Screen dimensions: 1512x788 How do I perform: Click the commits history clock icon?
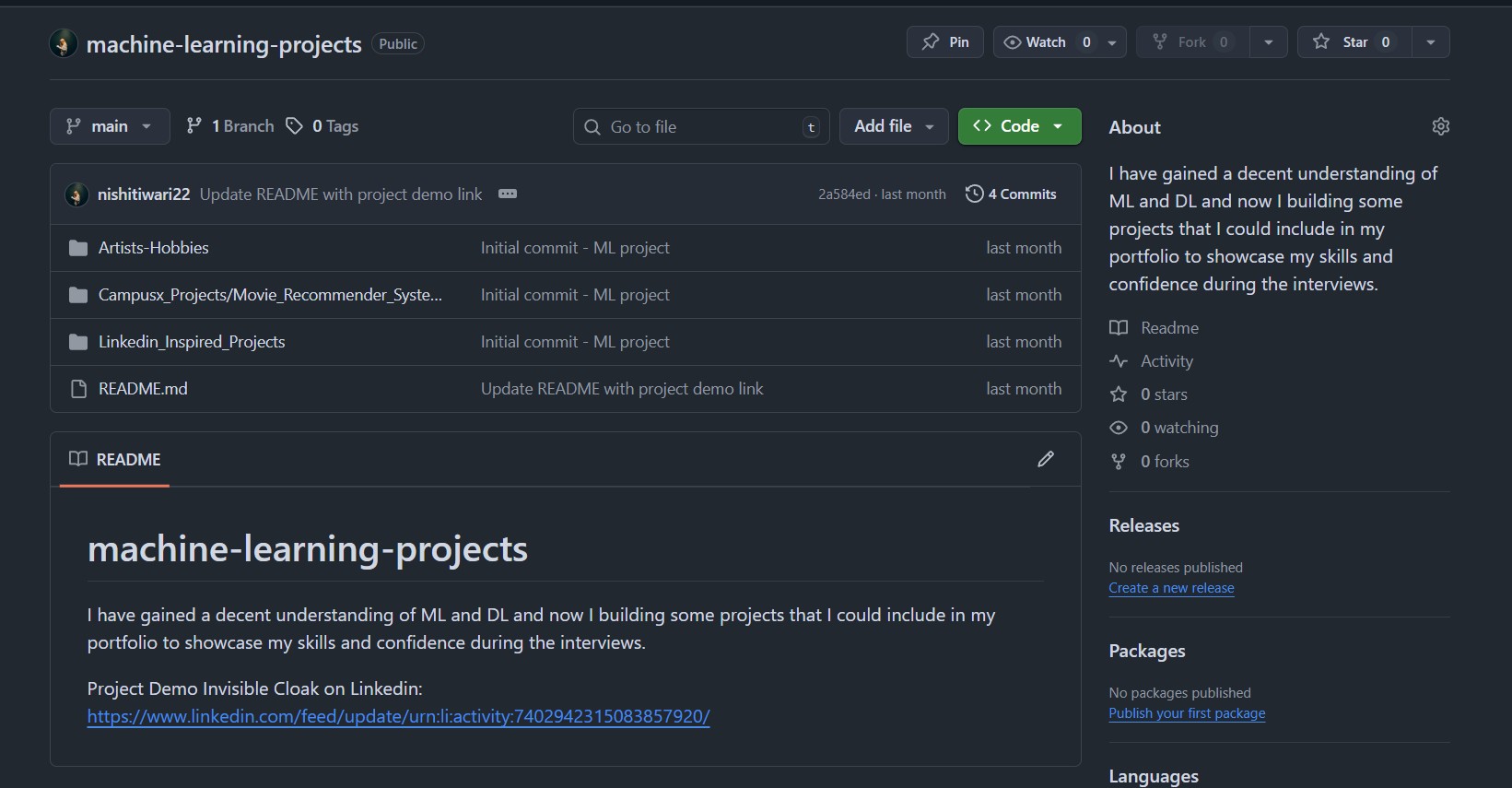(x=974, y=194)
